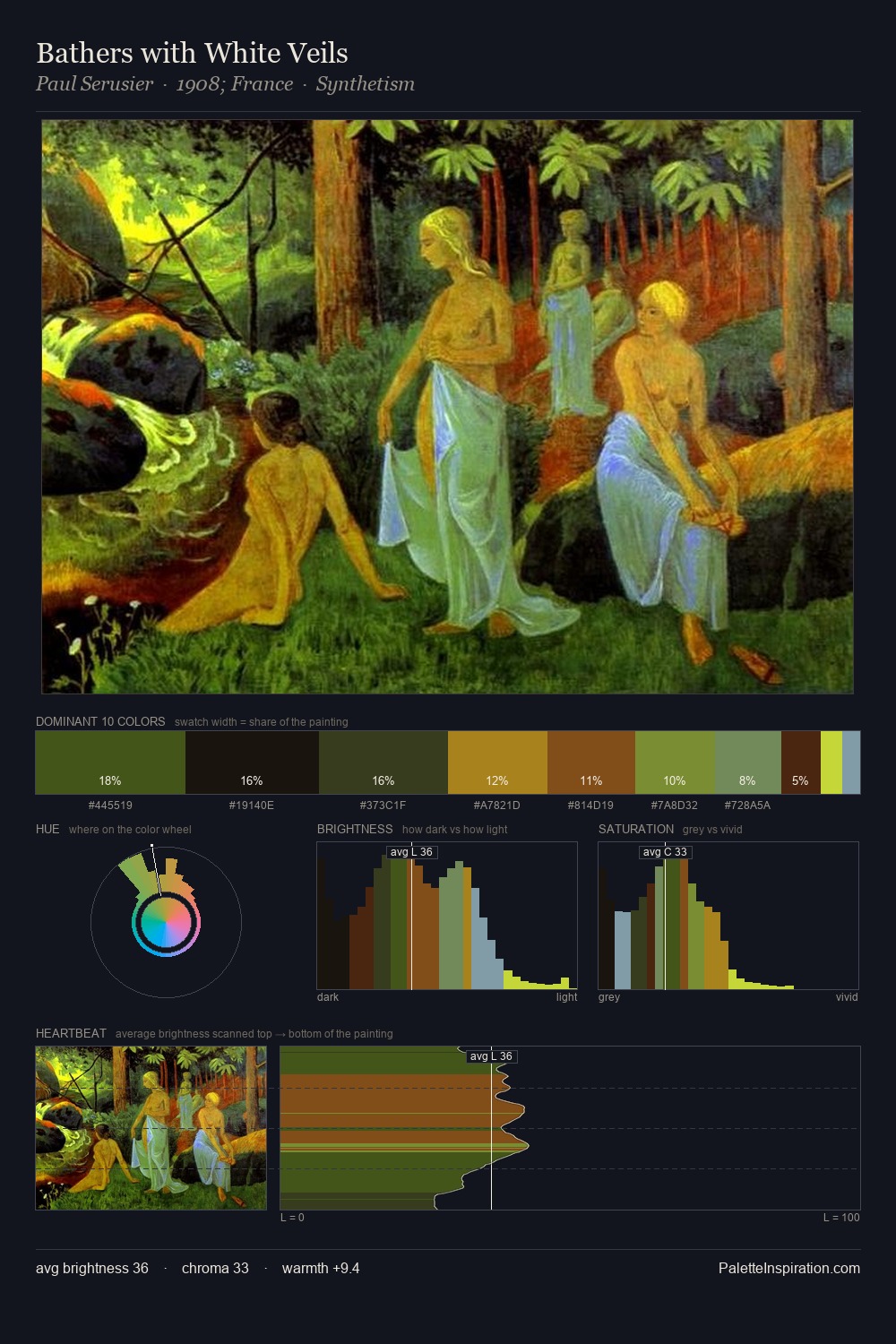Click 'where on the color wheel' caption
Viewport: 896px width, 1344px height.
point(130,830)
